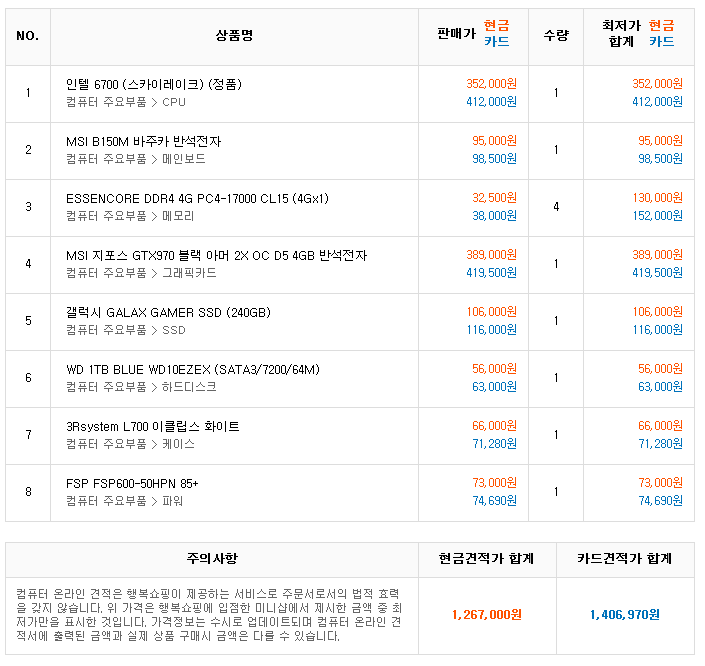Click the 419,500원 card sale price for GTX970
Viewport: 705px width, 666px height.
point(491,273)
